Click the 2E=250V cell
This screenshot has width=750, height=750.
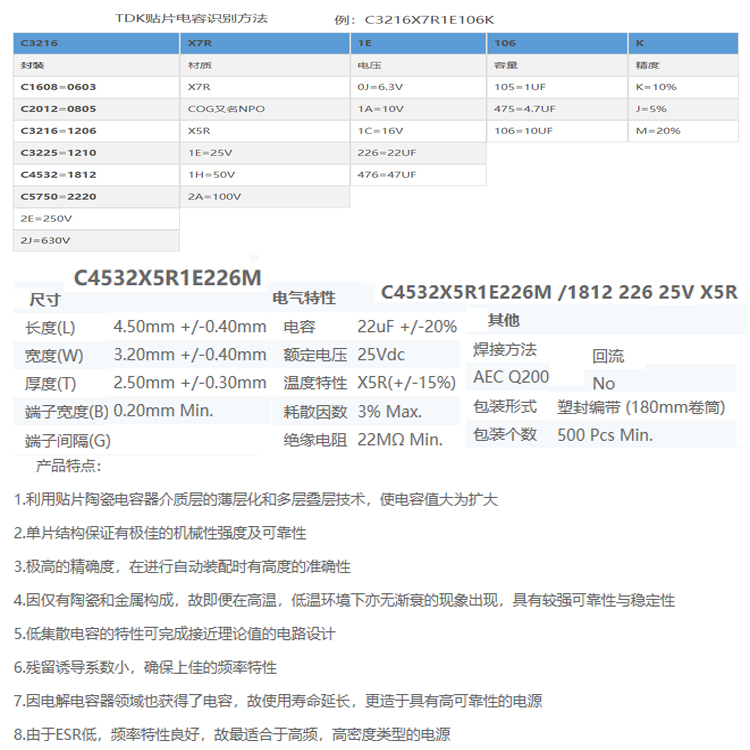point(96,219)
